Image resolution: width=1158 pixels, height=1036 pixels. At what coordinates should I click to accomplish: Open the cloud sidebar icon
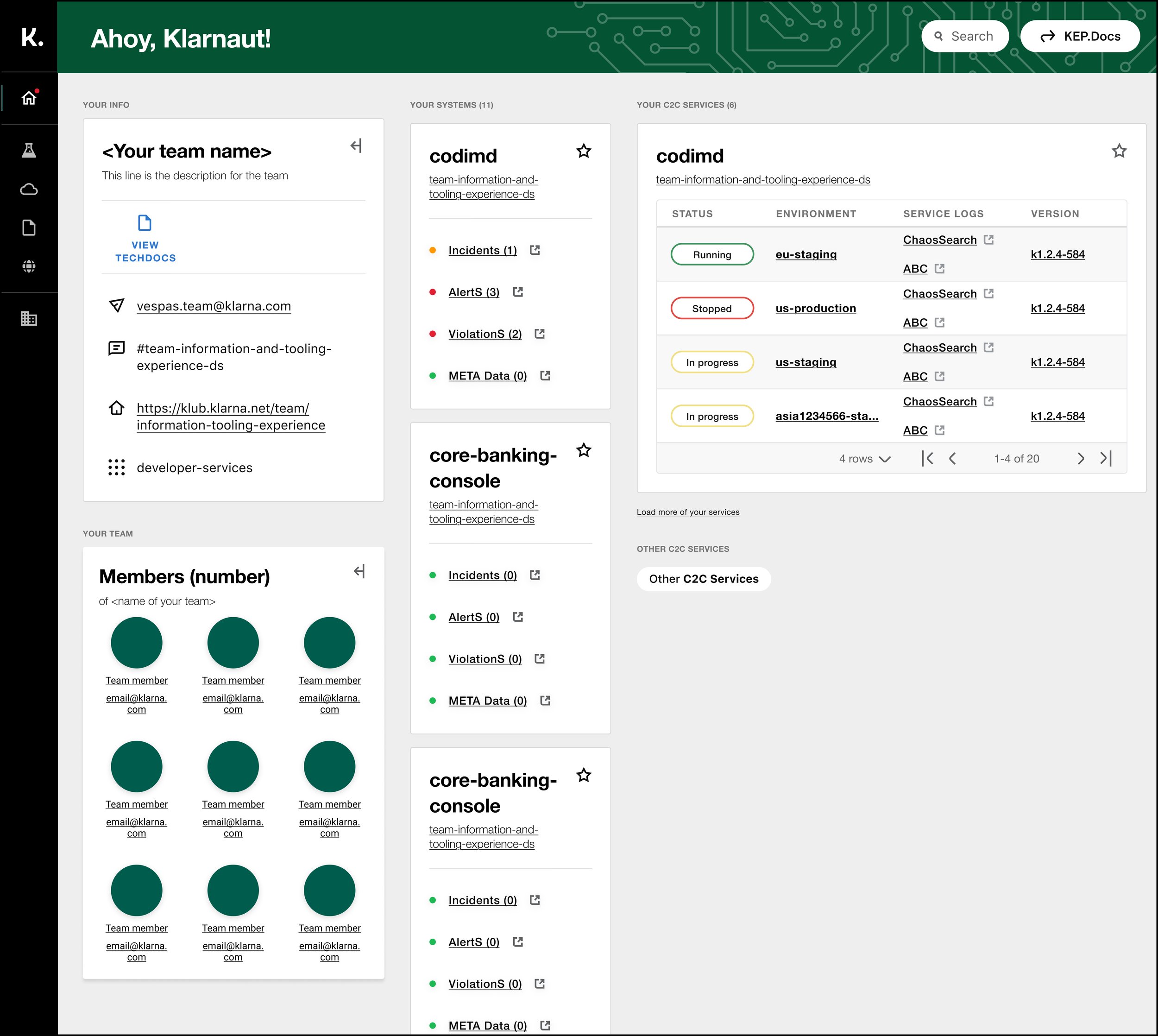[x=29, y=189]
